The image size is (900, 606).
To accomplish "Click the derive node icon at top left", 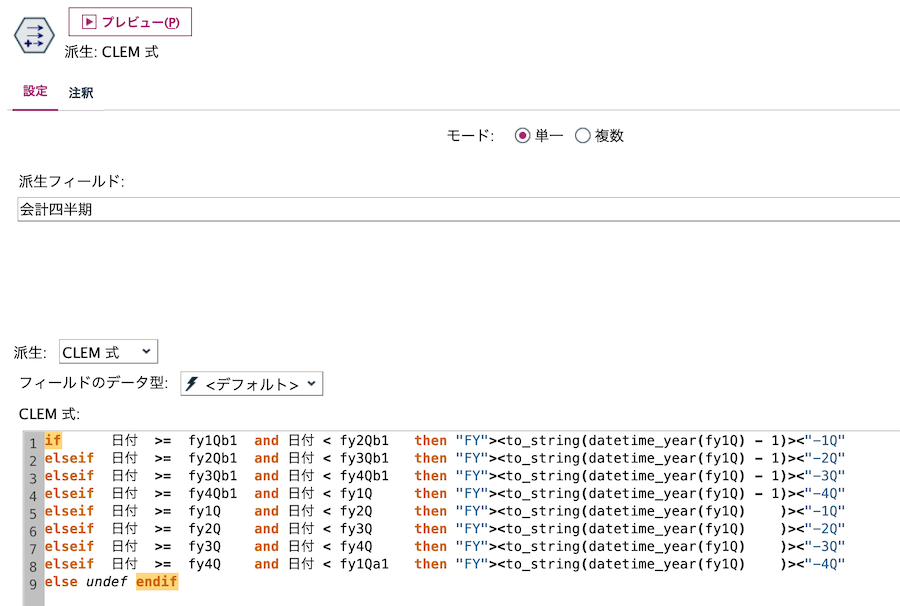I will click(33, 36).
